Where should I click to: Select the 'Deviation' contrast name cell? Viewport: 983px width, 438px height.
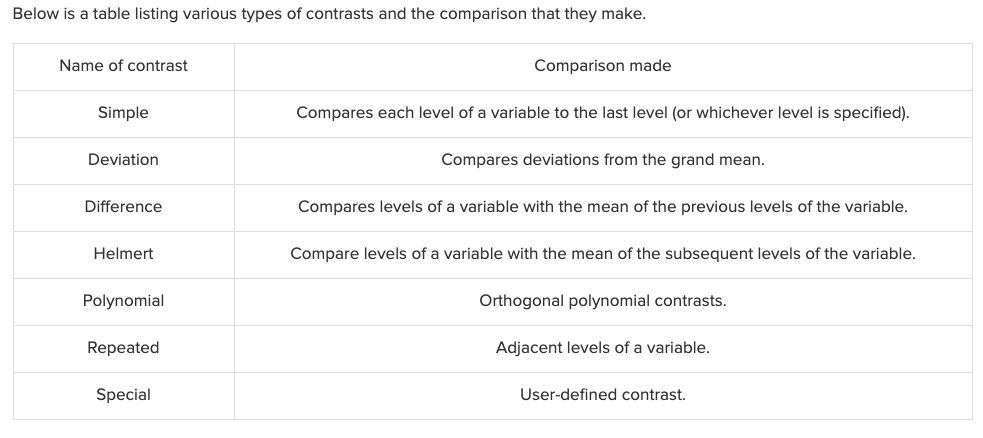[x=124, y=160]
